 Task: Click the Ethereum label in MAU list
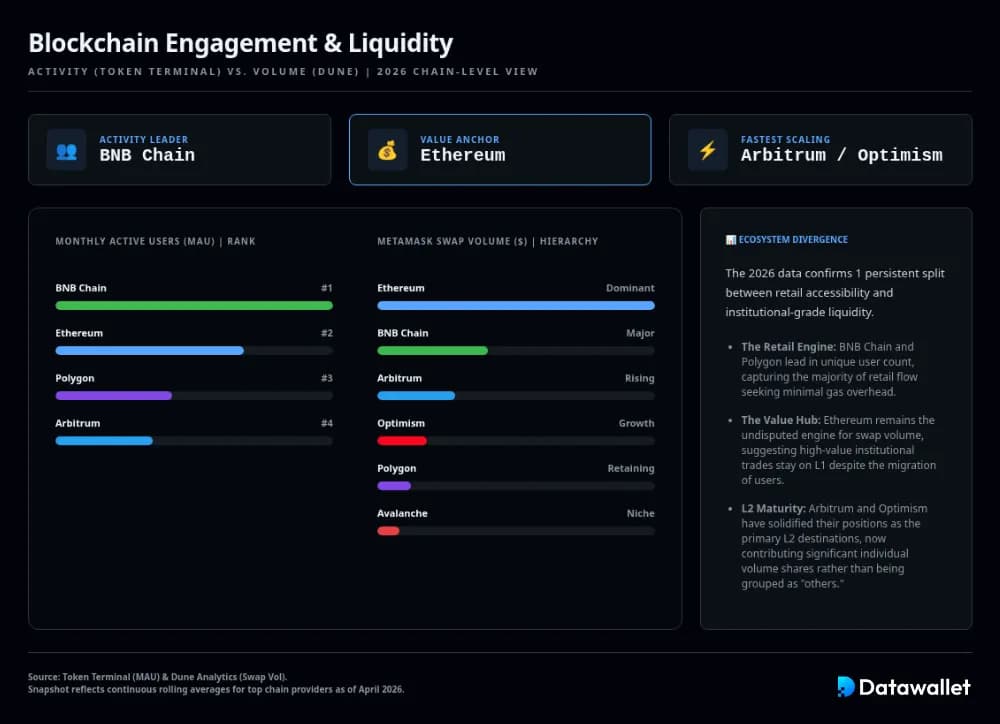(x=79, y=333)
